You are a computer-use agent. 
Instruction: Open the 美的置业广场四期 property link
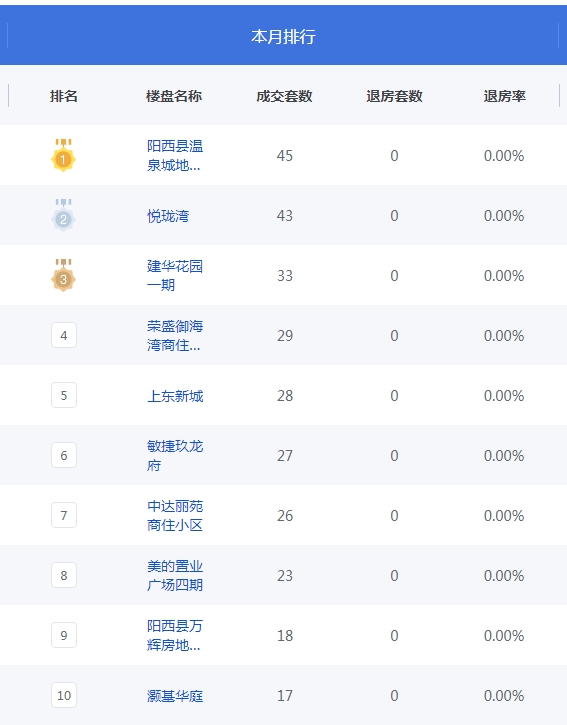[x=175, y=576]
